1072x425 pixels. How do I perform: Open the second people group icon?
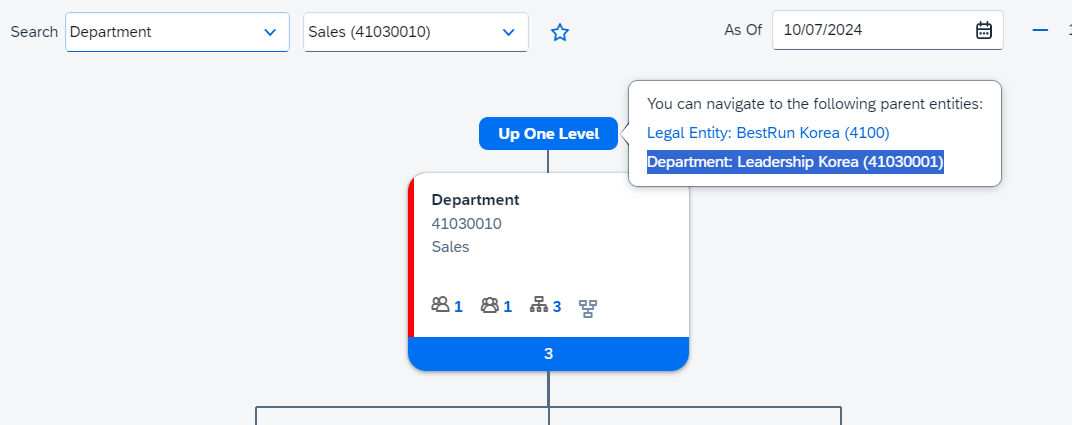point(490,305)
